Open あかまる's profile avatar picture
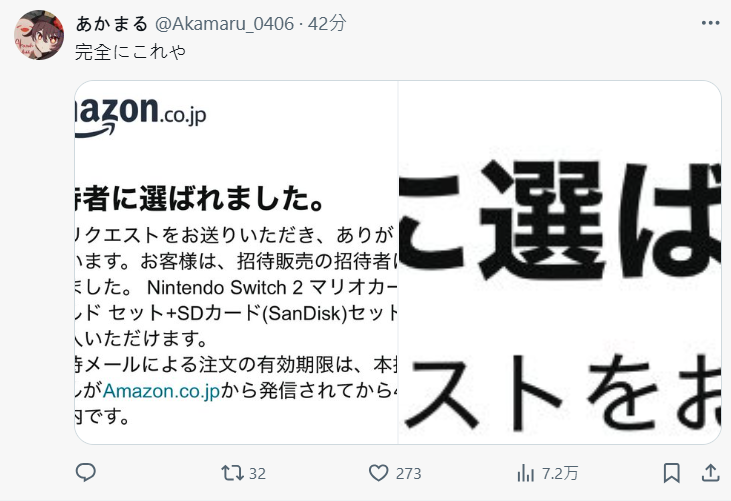 tap(39, 35)
